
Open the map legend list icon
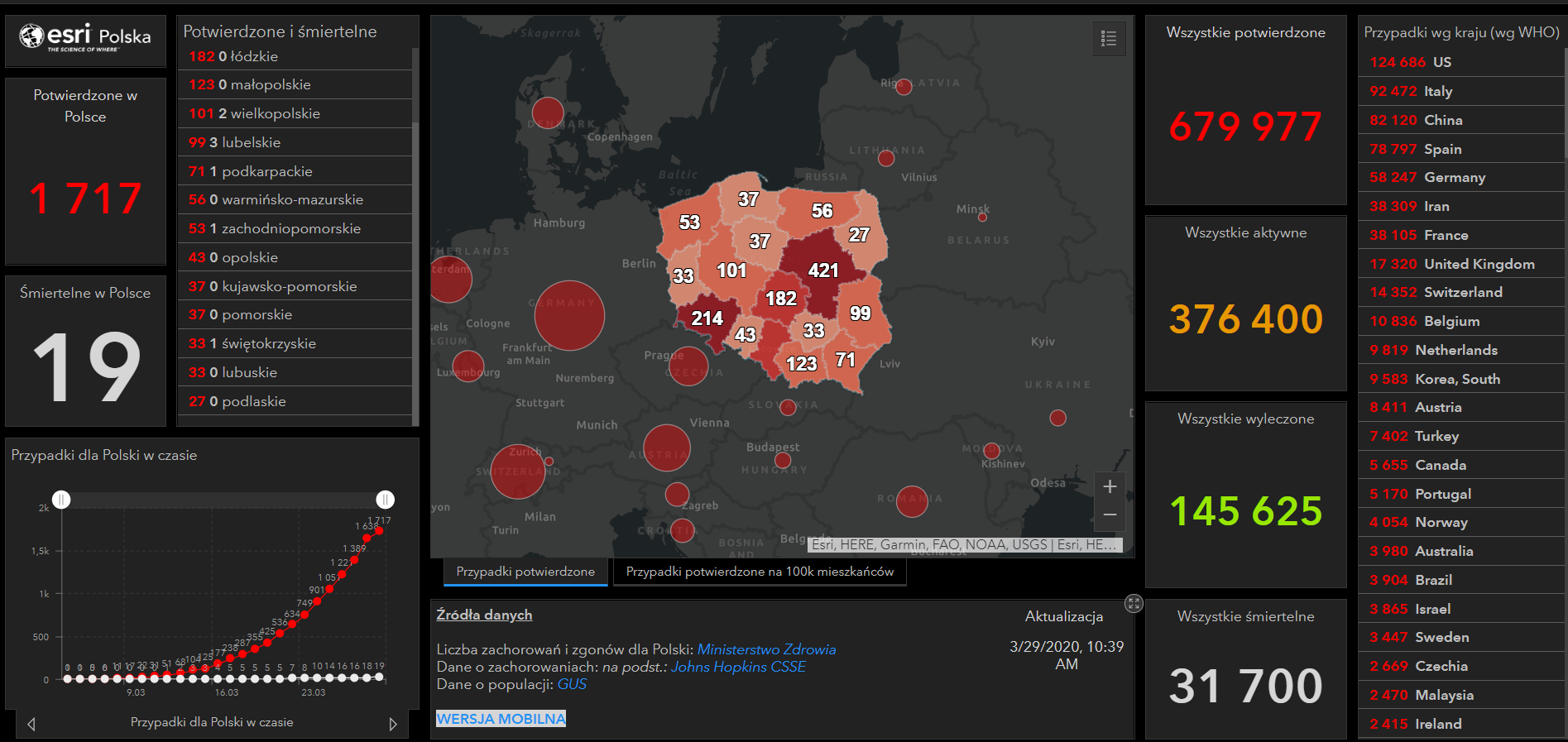1109,38
